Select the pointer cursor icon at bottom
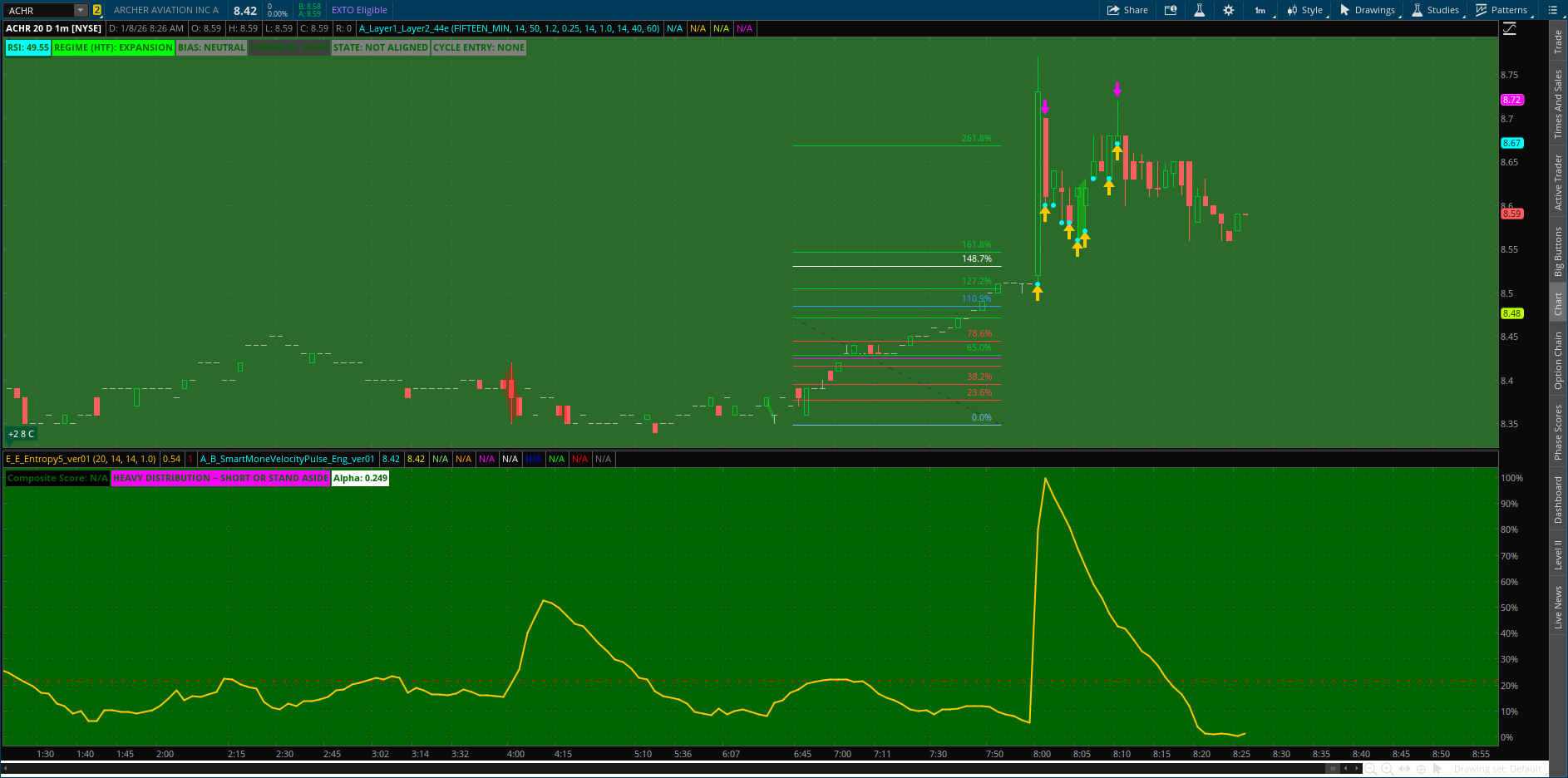This screenshot has width=1568, height=778. tap(1437, 769)
